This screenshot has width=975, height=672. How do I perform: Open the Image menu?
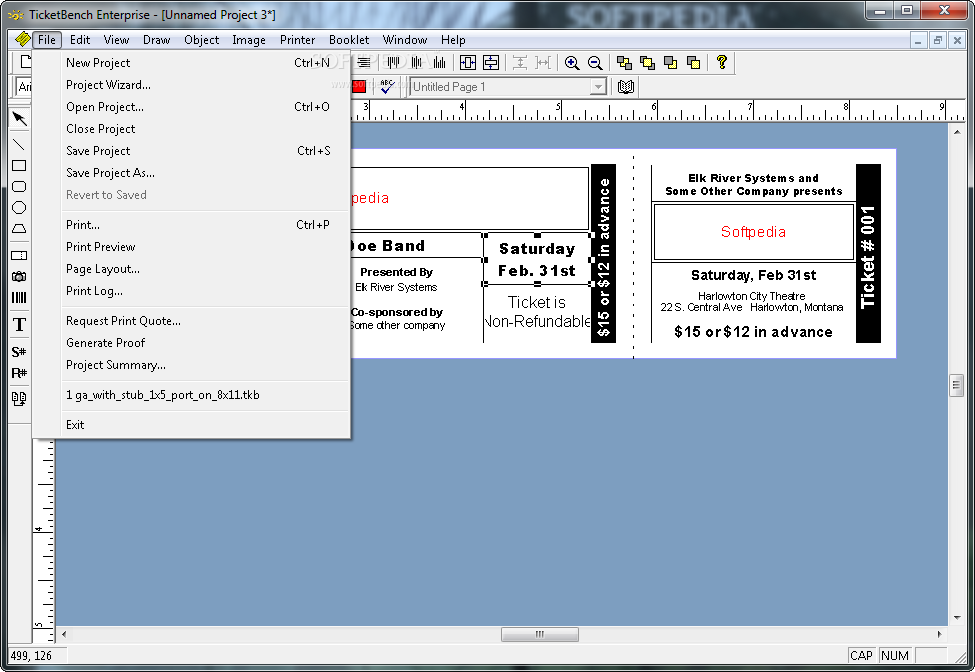pos(249,40)
